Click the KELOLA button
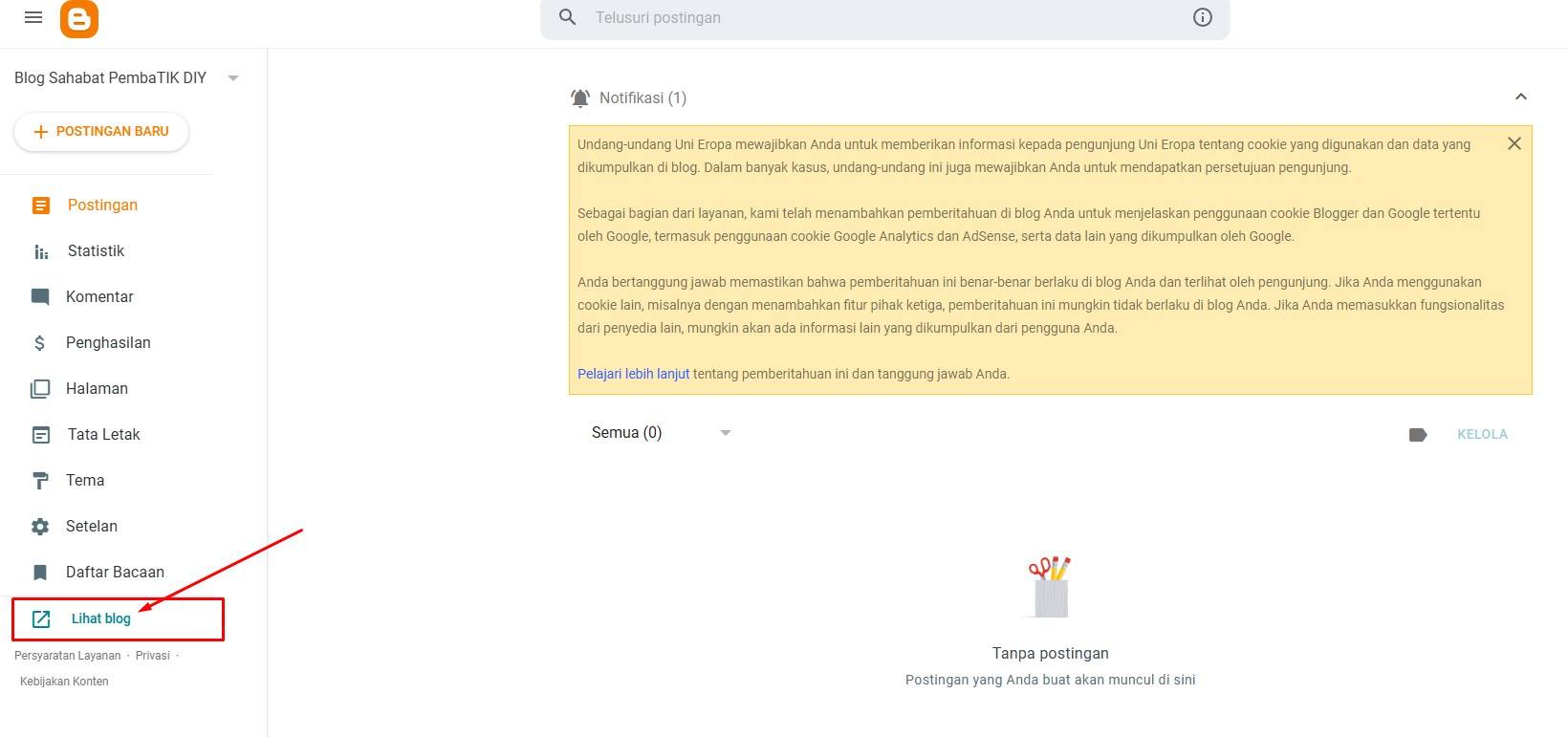This screenshot has width=1568, height=737. [1482, 434]
